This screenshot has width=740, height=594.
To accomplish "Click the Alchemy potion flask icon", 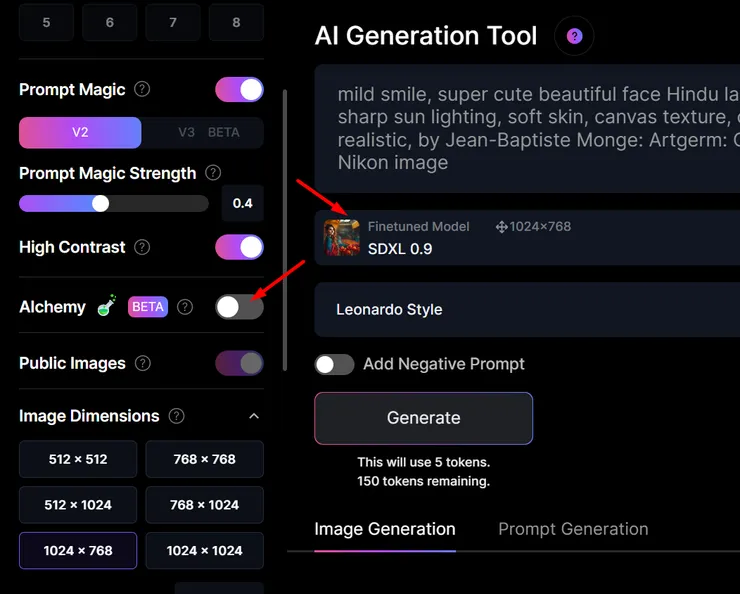I will (x=106, y=307).
